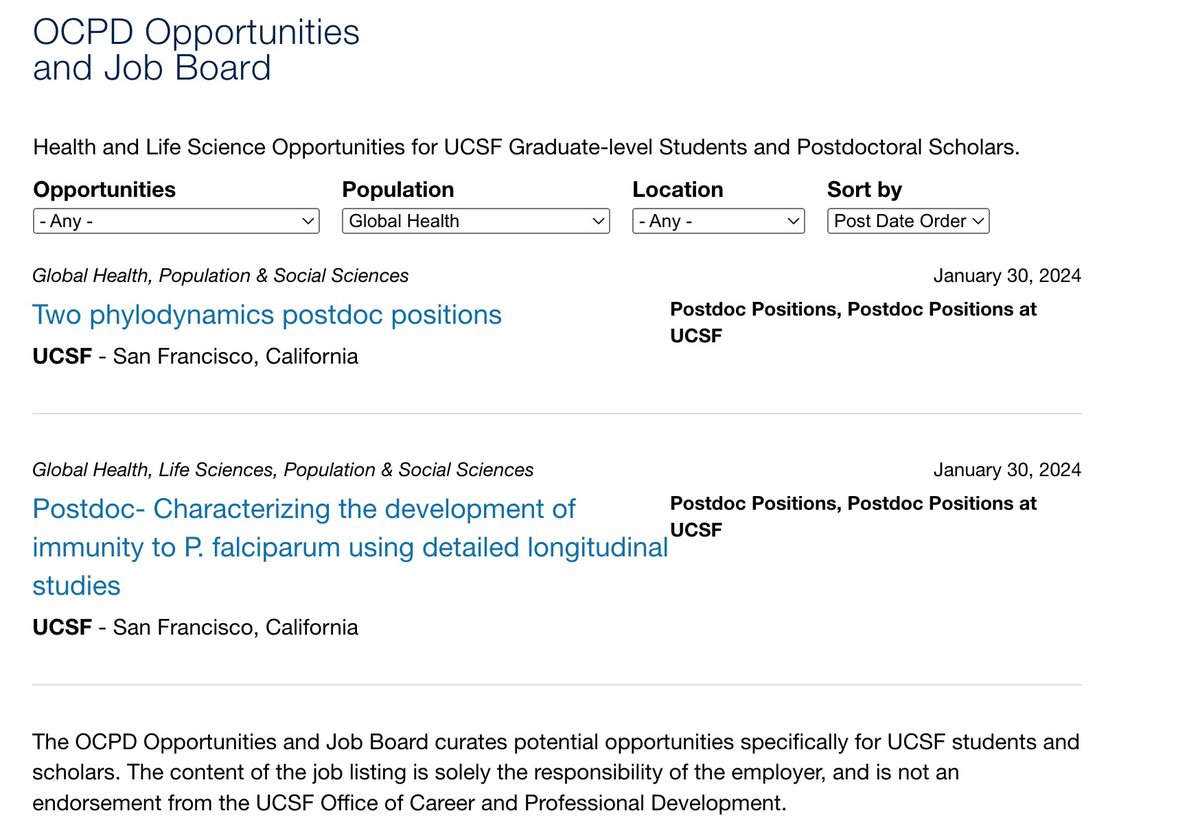Click the Global Health, Life Sciences category line
Viewport: 1200px width, 835px height.
283,470
